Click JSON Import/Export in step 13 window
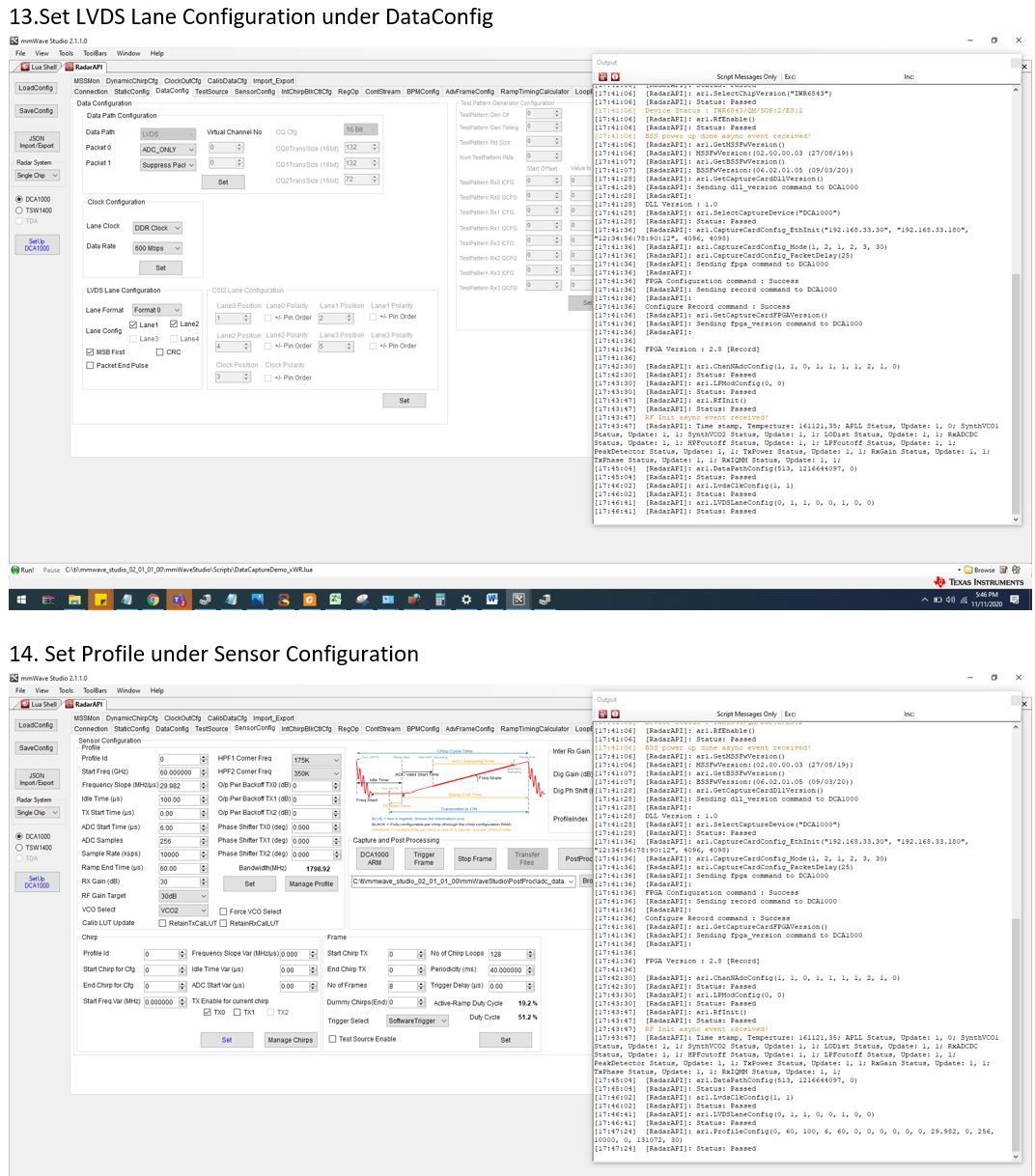 (36, 142)
